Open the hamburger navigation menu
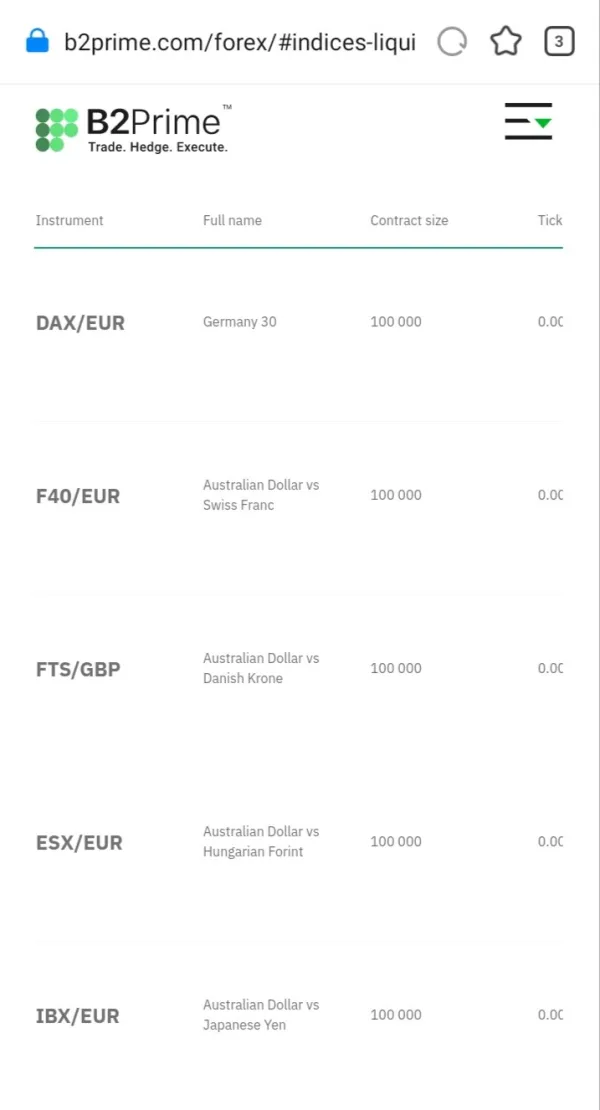The image size is (600, 1110). (x=528, y=122)
